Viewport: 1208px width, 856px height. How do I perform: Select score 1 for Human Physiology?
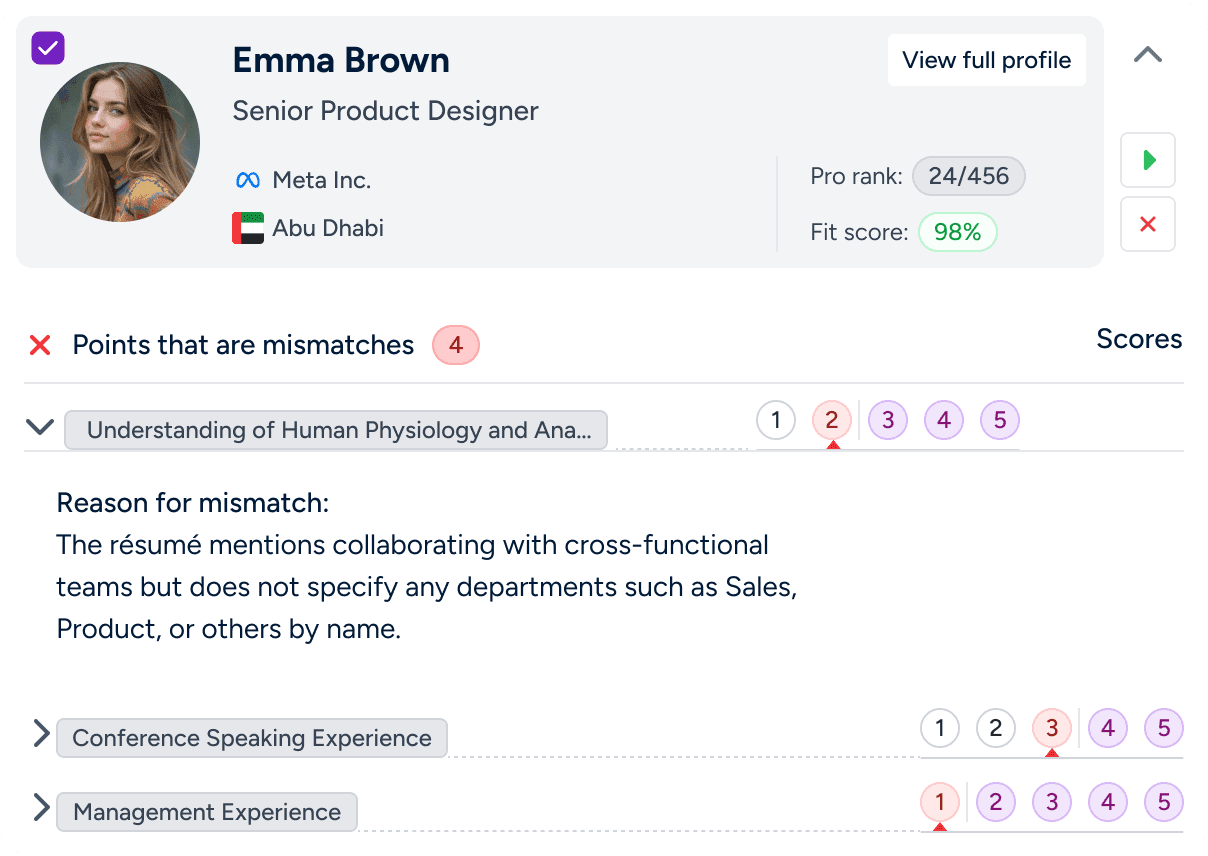click(776, 420)
